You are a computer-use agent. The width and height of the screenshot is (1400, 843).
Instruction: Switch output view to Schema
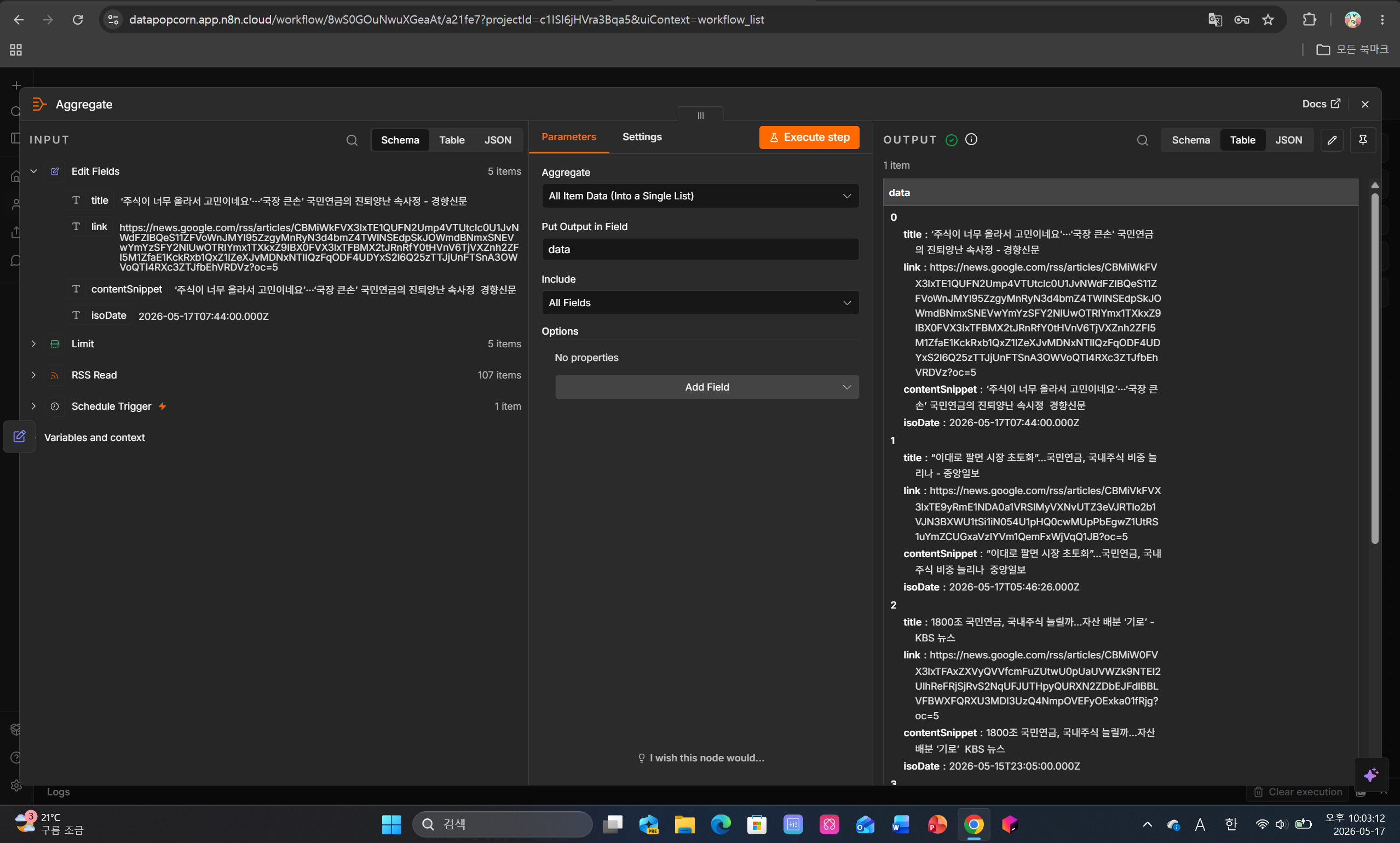tap(1190, 140)
